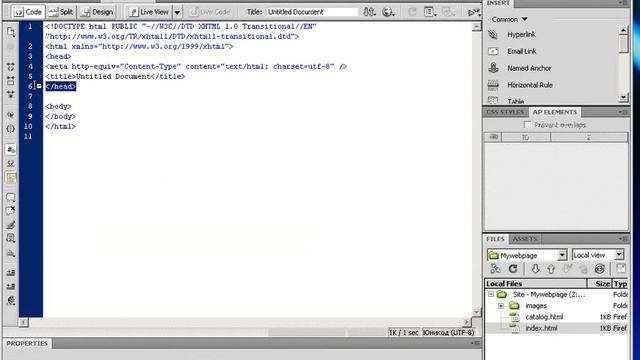Enable the Prevent overlaps checkbox
The height and width of the screenshot is (360, 640).
tap(527, 124)
